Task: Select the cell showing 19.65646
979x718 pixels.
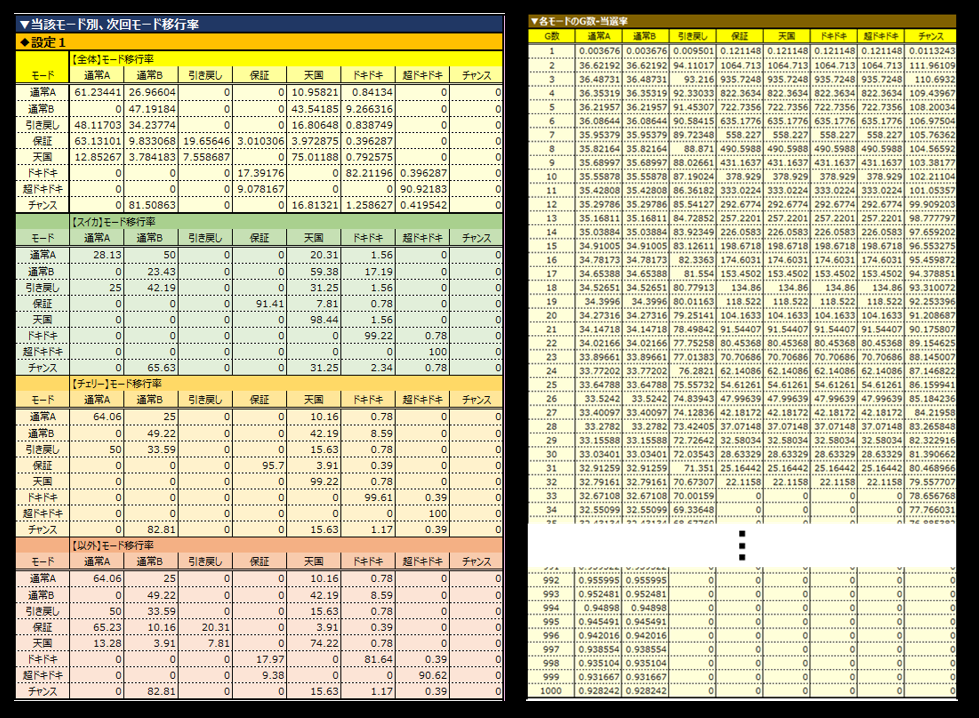Action: (x=205, y=141)
